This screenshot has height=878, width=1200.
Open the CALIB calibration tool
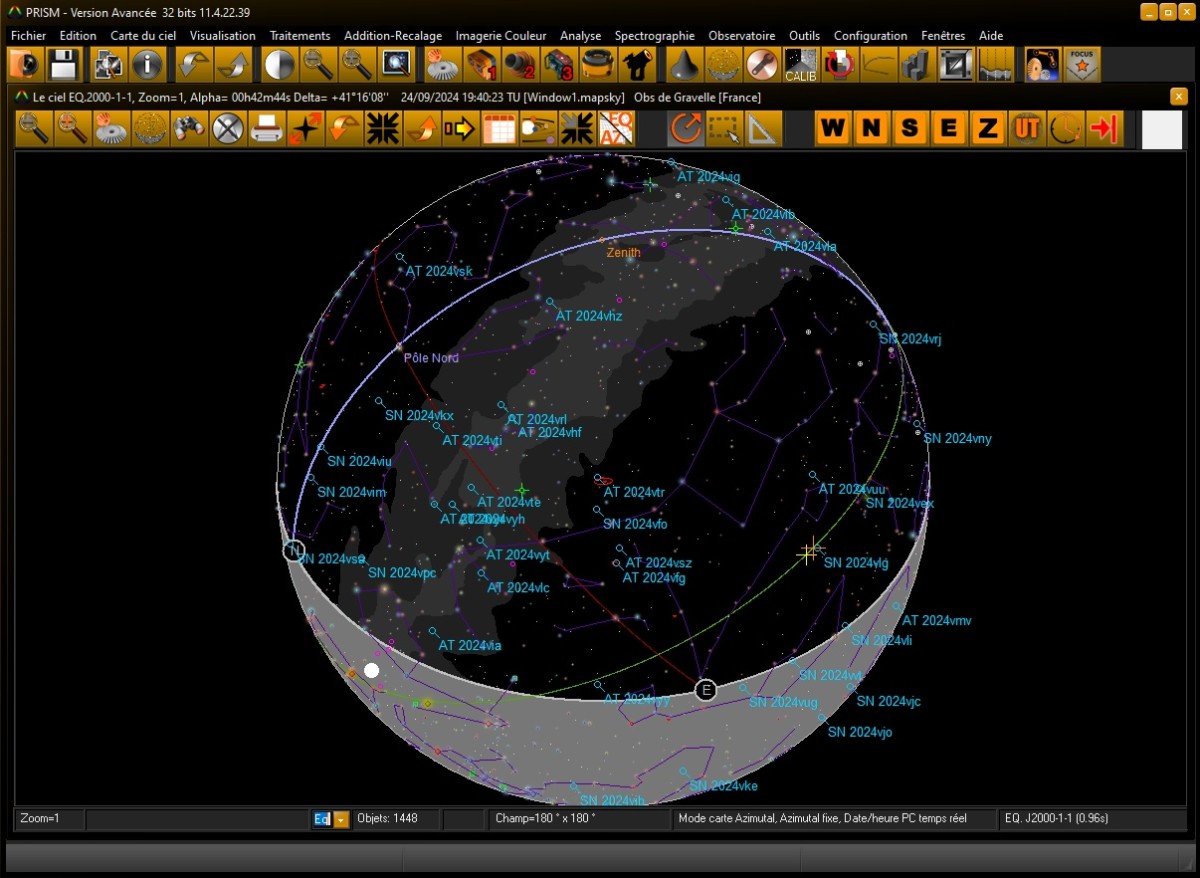(801, 65)
